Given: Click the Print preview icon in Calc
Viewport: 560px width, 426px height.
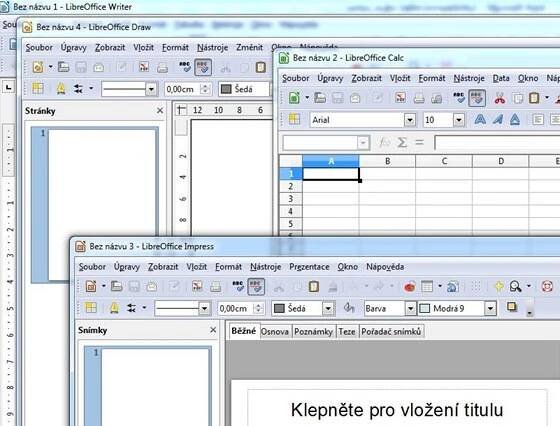Looking at the screenshot, I should click(436, 98).
